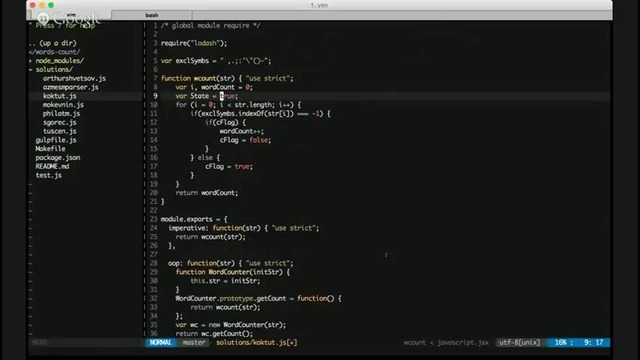The height and width of the screenshot is (360, 640).
Task: Click 'this.str = initStr;' line
Action: coord(225,281)
